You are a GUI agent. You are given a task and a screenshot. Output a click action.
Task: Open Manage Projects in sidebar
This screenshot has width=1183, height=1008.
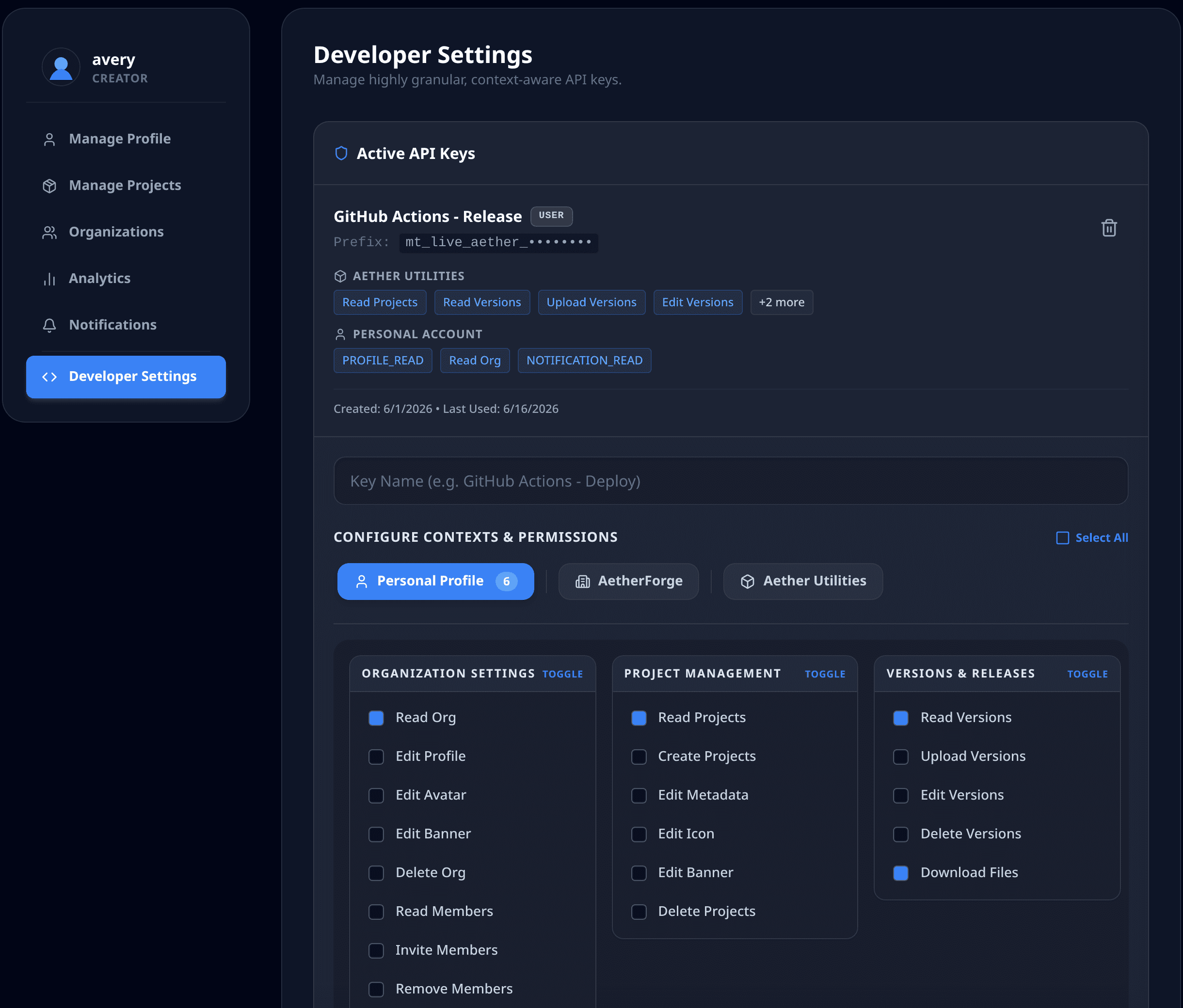point(126,186)
